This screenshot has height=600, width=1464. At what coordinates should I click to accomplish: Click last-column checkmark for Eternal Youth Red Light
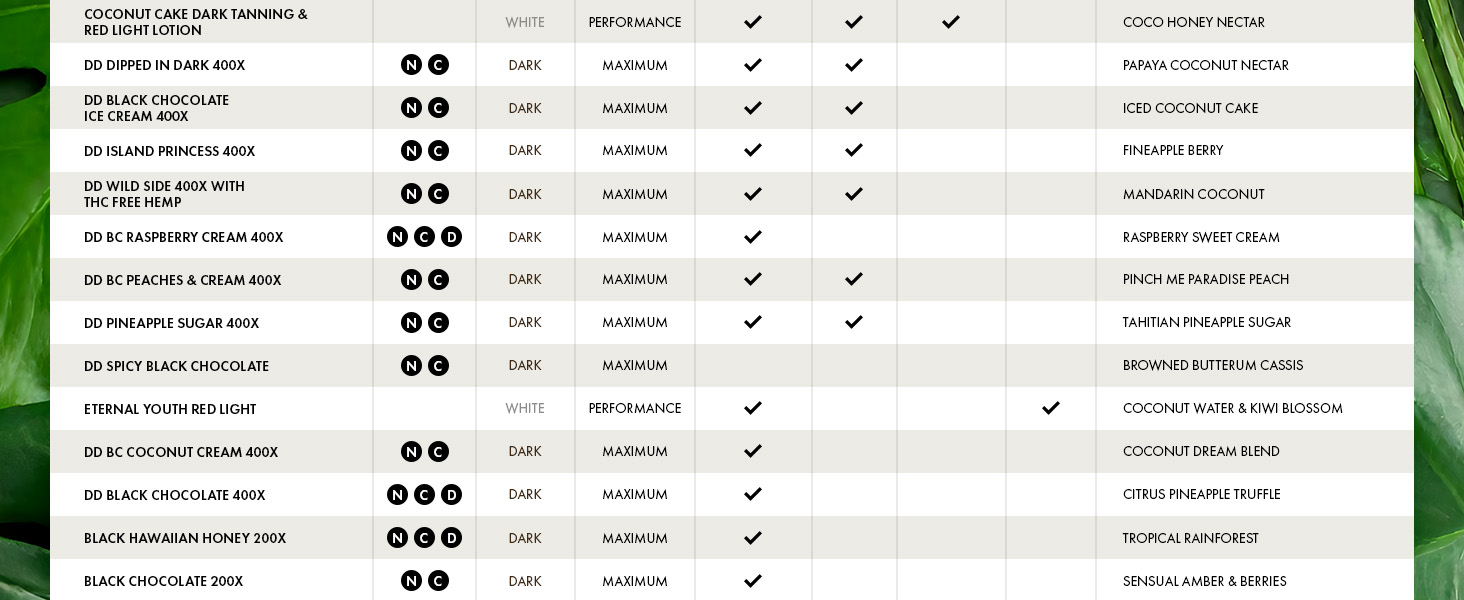click(x=1051, y=408)
